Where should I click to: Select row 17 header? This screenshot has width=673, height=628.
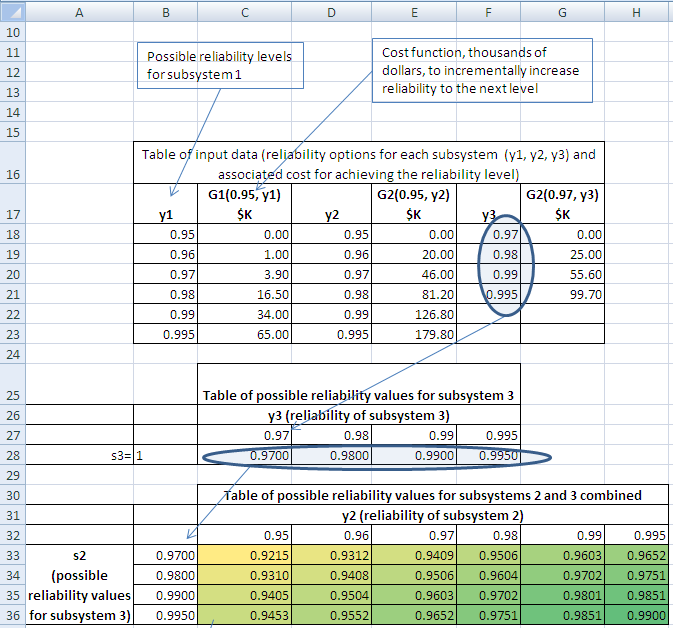pyautogui.click(x=13, y=204)
